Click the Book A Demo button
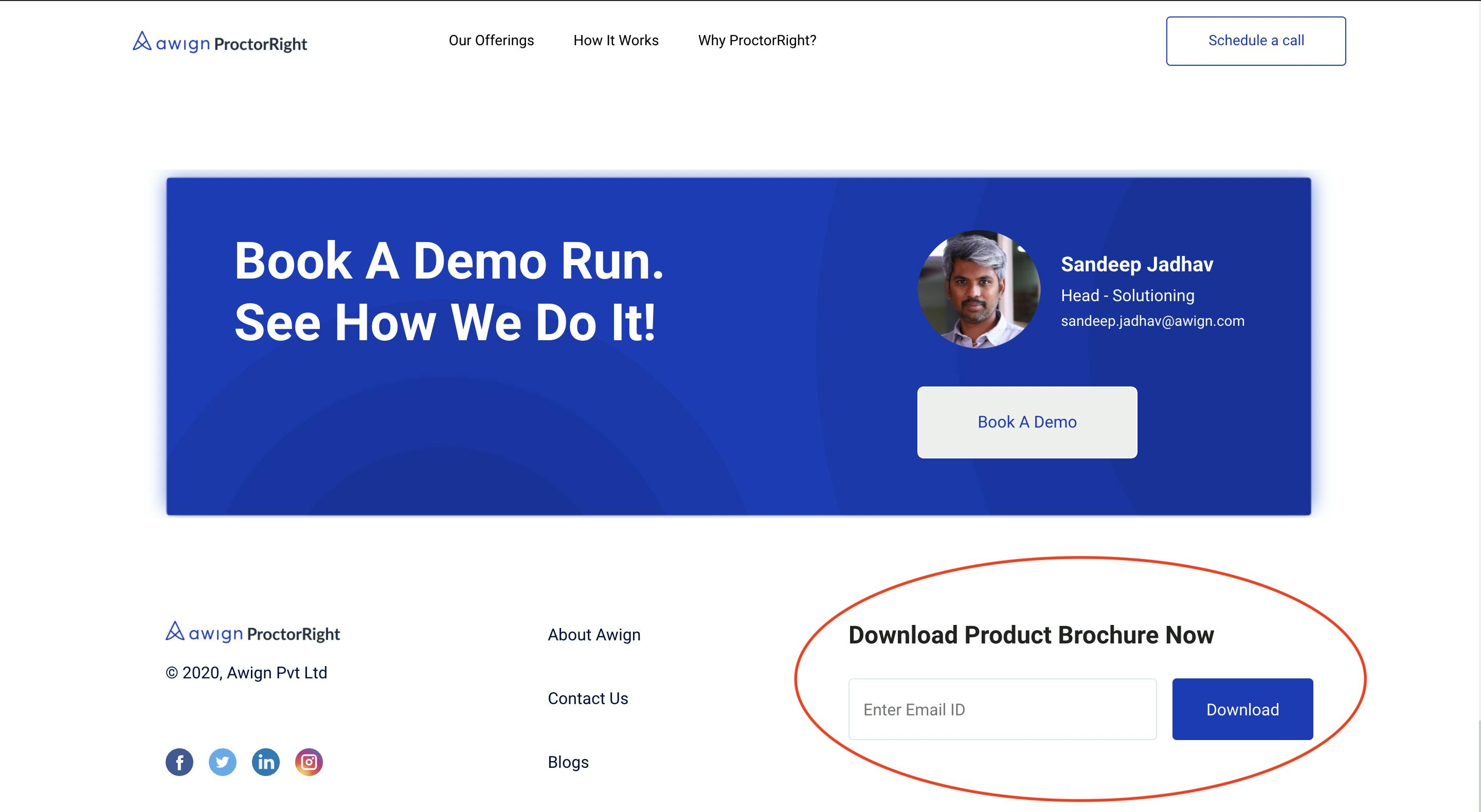Viewport: 1481px width, 812px height. 1027,422
